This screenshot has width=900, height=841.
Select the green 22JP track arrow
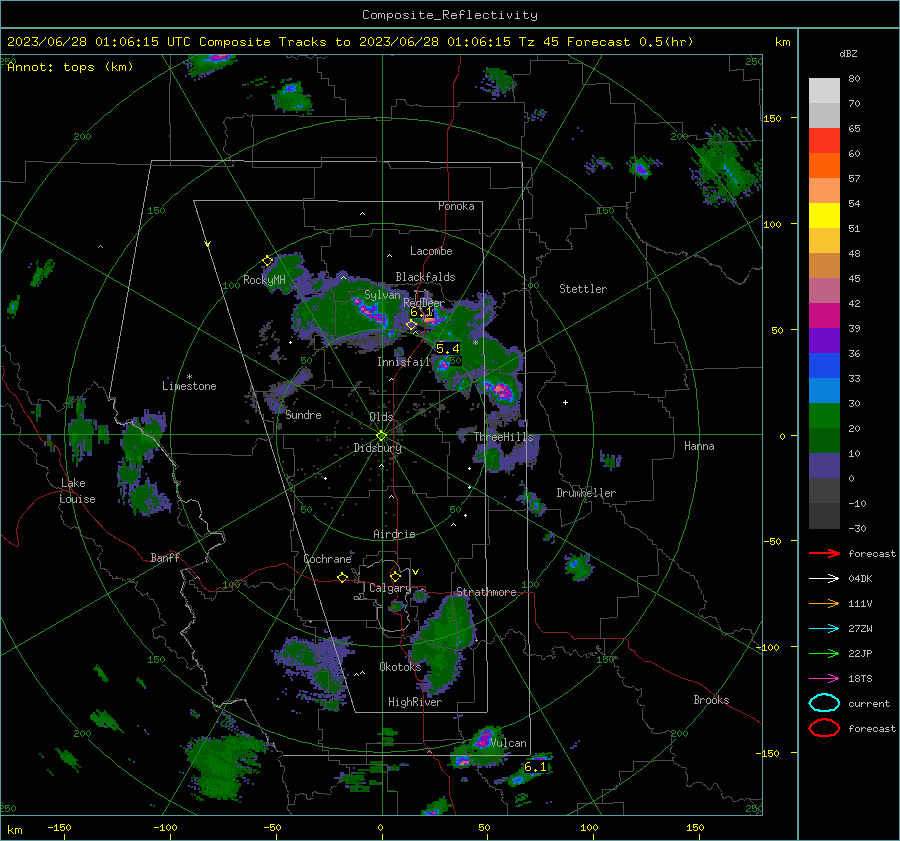tap(824, 653)
